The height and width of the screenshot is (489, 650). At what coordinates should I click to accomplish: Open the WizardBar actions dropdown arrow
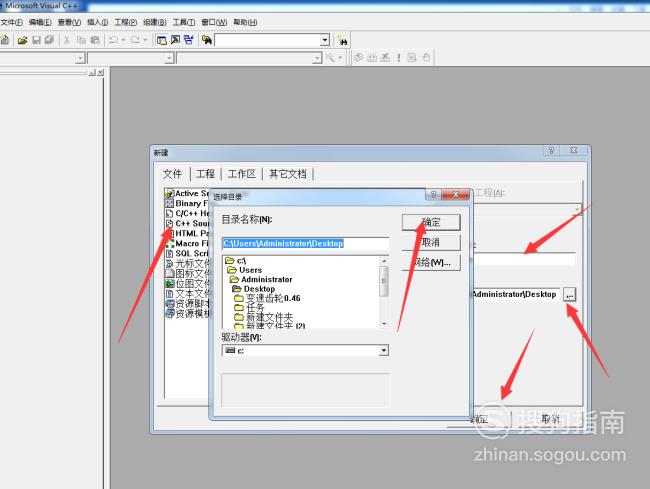[x=340, y=58]
